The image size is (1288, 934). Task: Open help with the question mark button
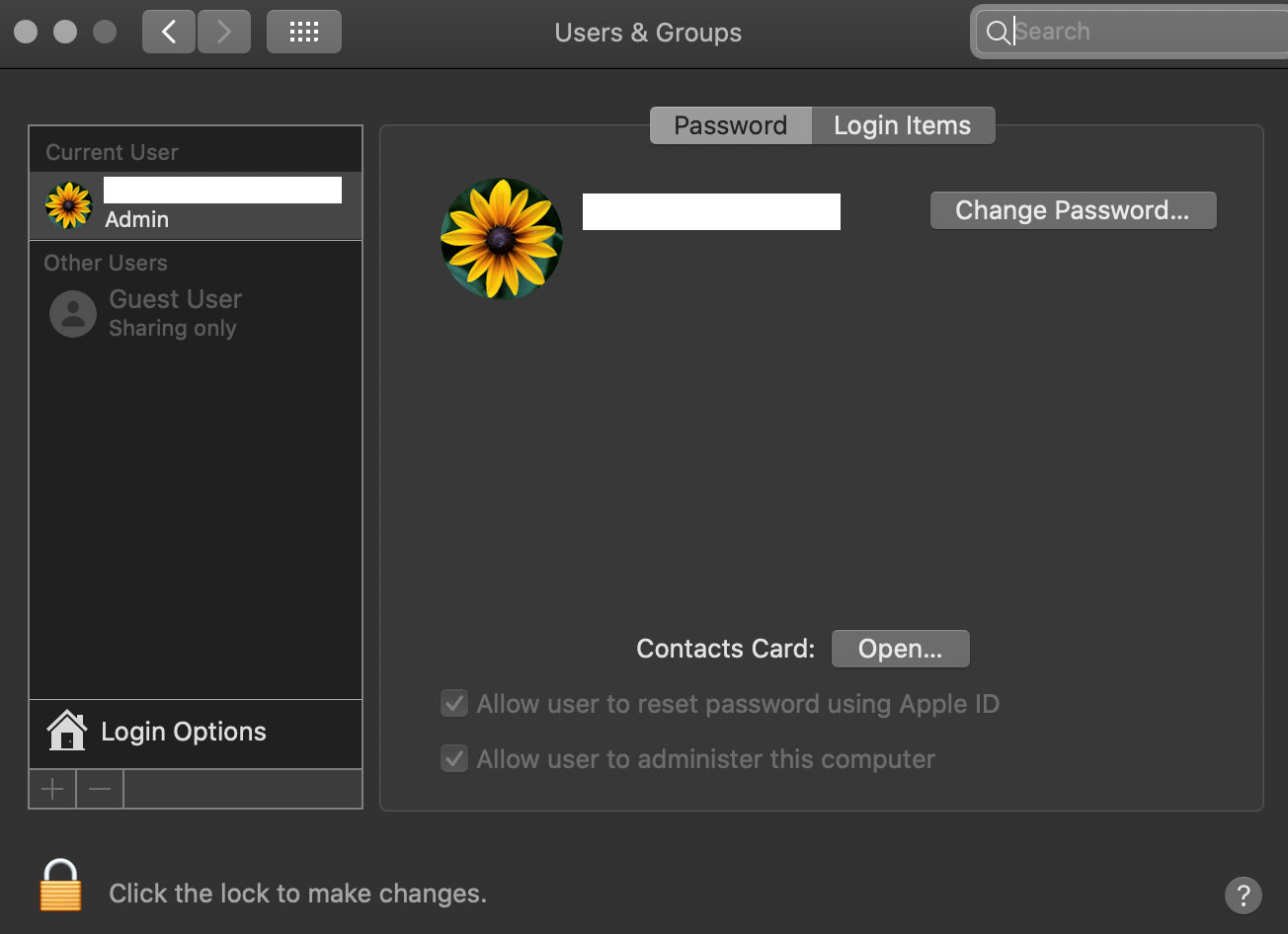click(1243, 895)
